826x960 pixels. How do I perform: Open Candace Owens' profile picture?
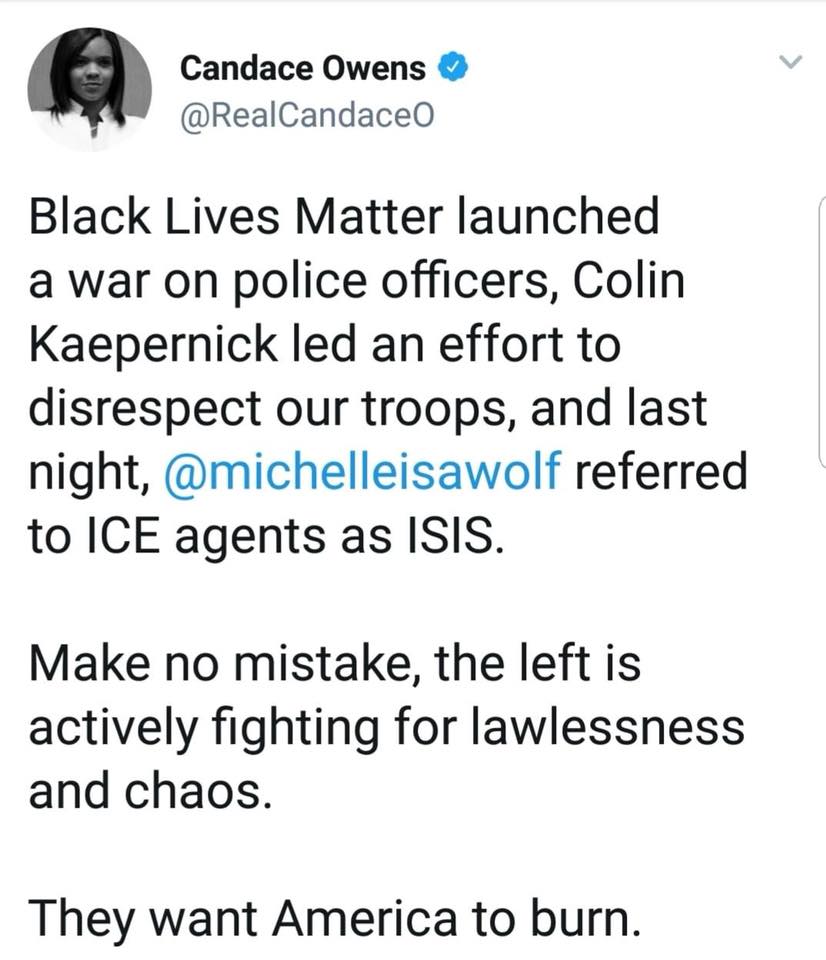pyautogui.click(x=89, y=91)
